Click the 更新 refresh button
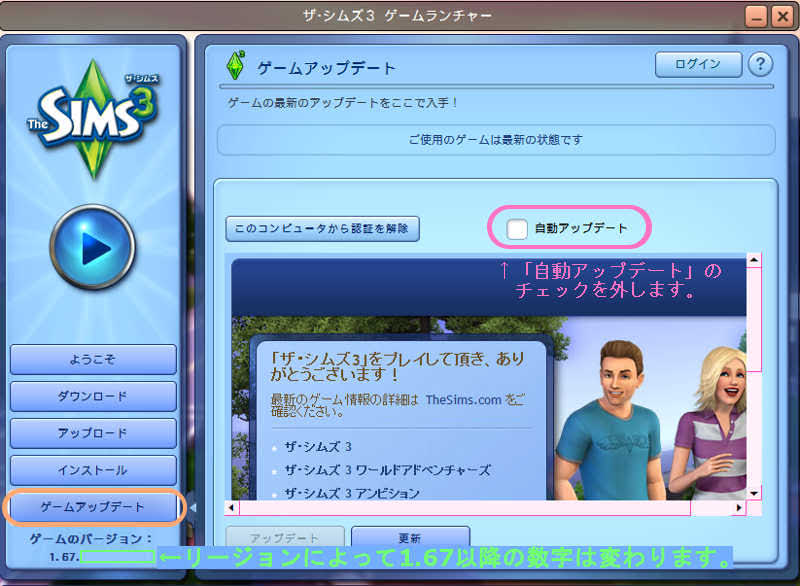This screenshot has width=800, height=586. [x=410, y=538]
